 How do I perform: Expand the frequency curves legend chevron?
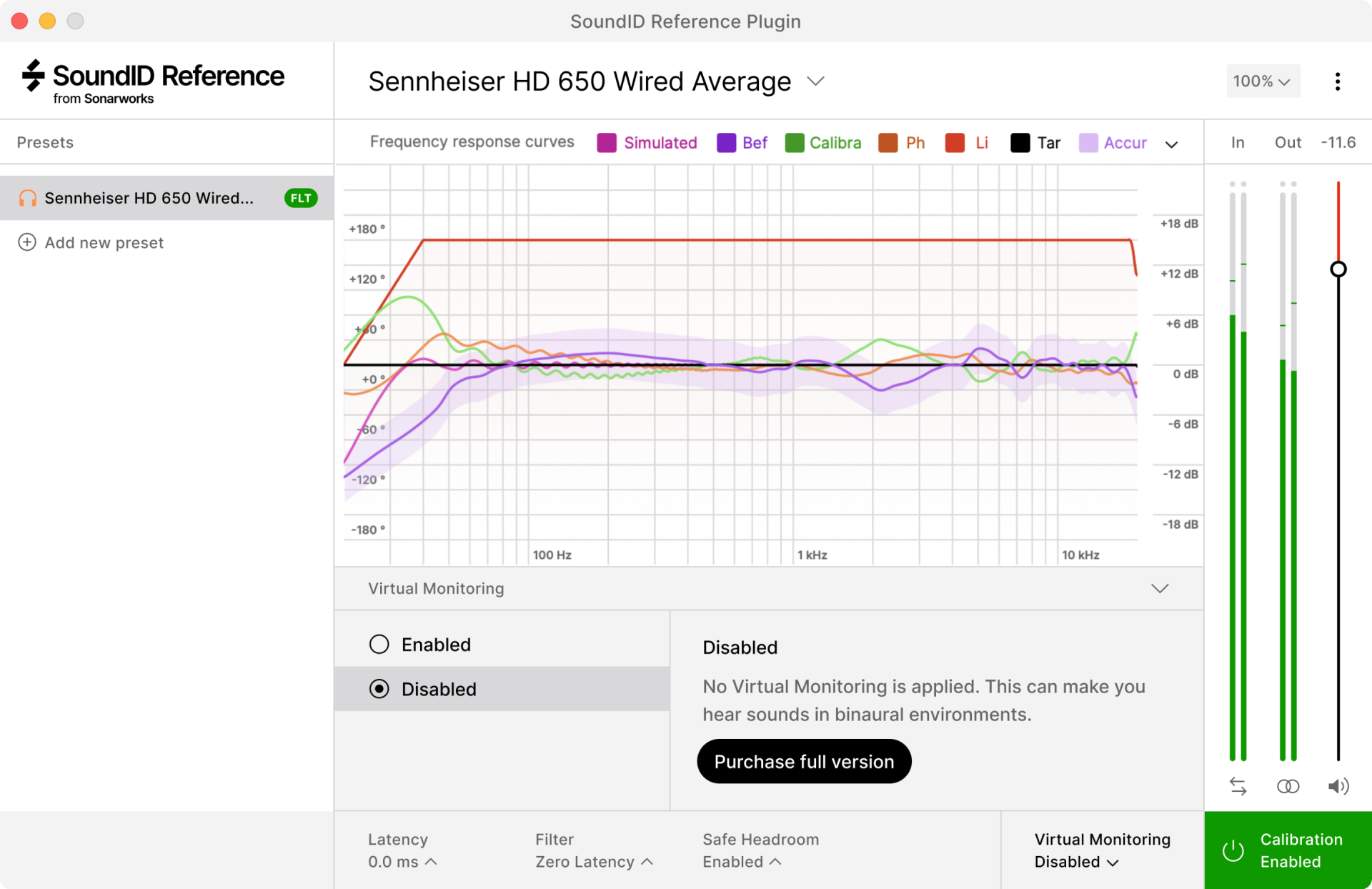[1171, 144]
